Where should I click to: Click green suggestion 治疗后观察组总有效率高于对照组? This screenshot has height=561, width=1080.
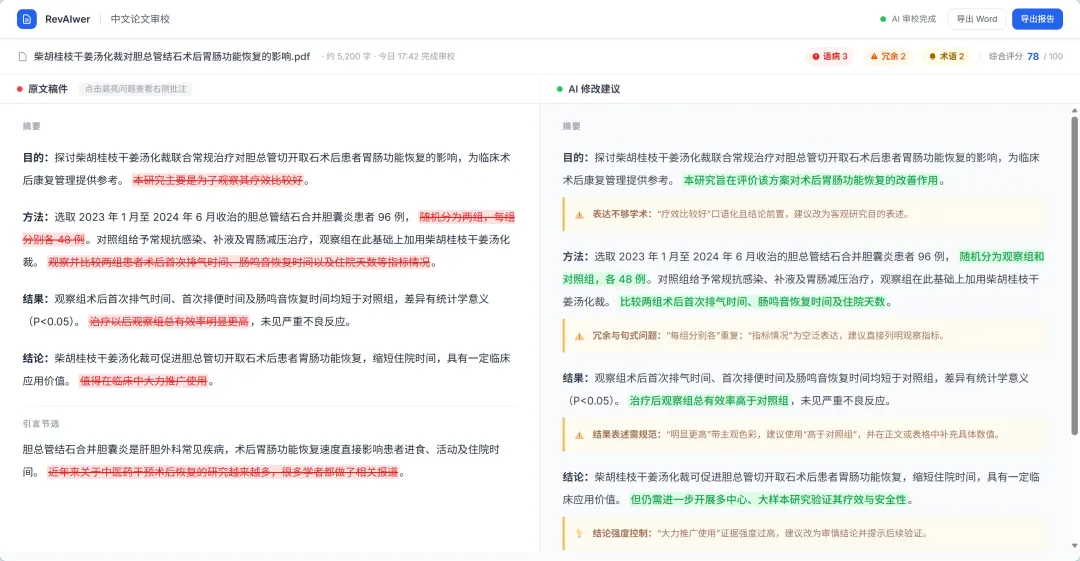[x=709, y=401]
